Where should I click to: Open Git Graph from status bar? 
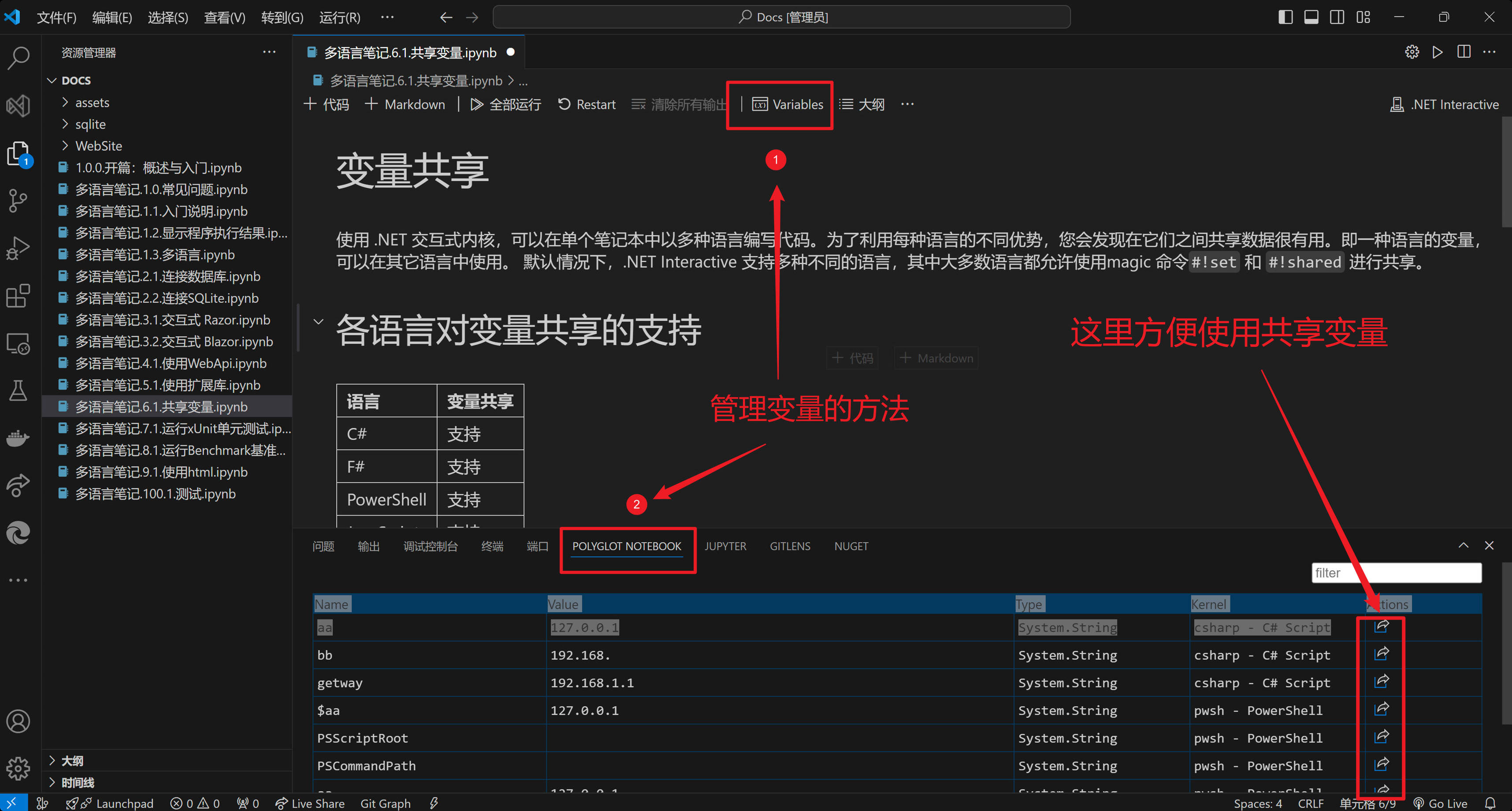pyautogui.click(x=385, y=803)
